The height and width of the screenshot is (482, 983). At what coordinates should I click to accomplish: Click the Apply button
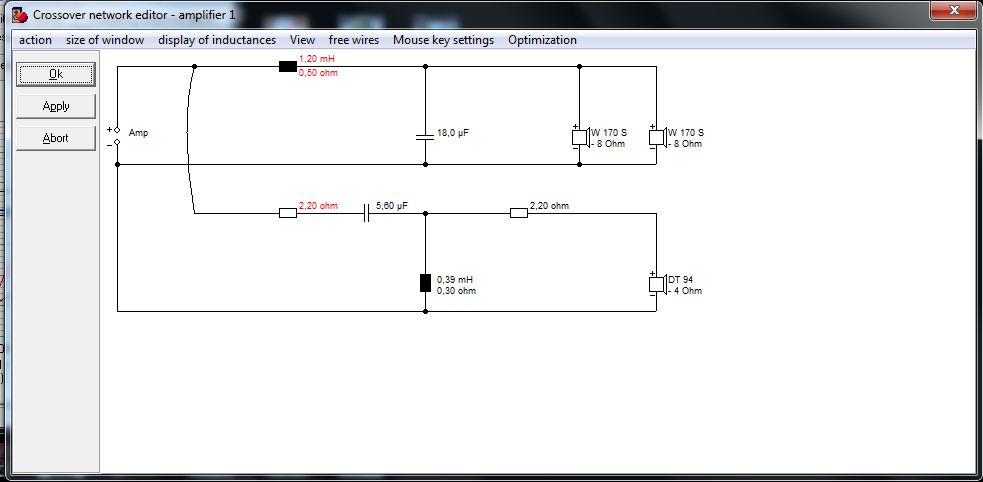point(56,106)
